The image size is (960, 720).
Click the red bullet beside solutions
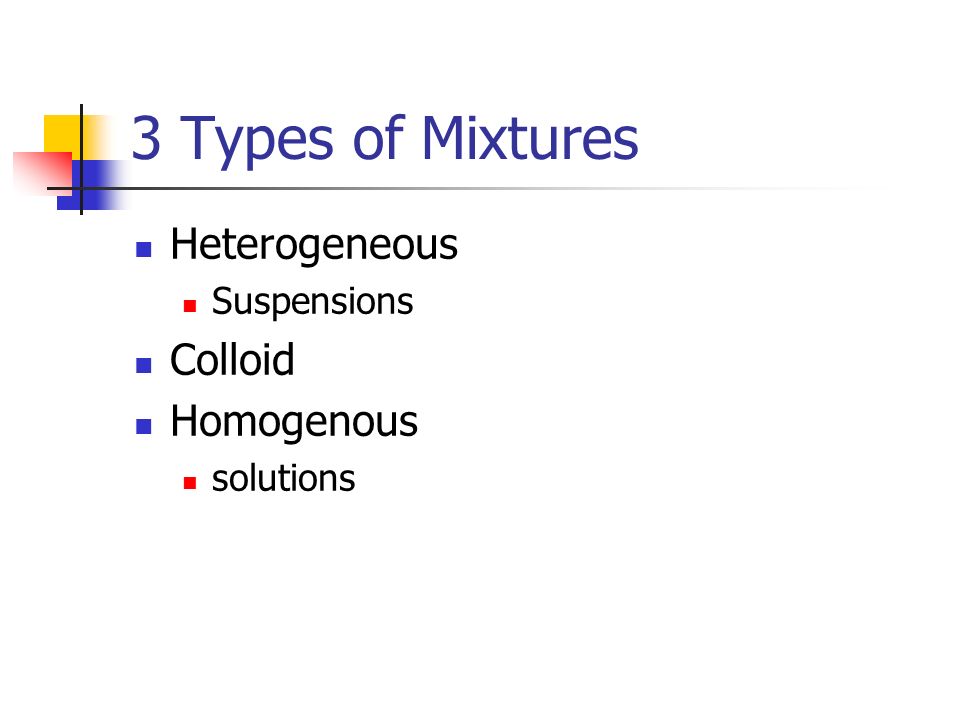190,483
